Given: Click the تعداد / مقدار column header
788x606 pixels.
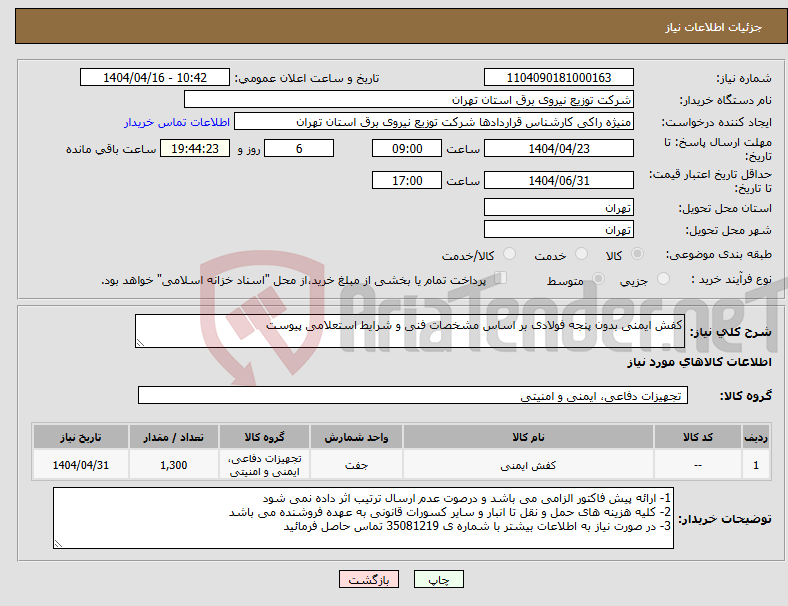Looking at the screenshot, I should tap(173, 437).
